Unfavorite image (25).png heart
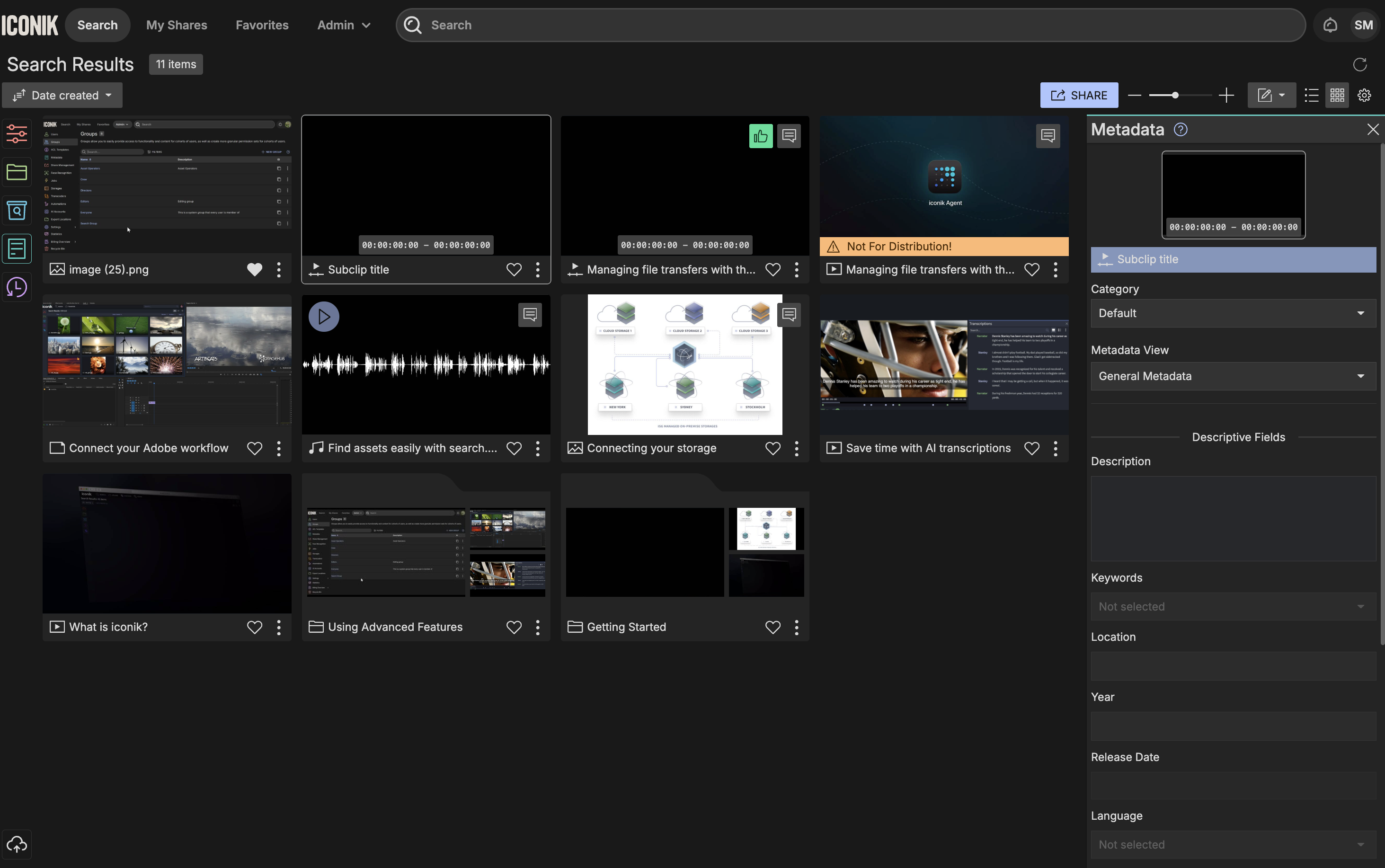This screenshot has height=868, width=1385. click(x=254, y=269)
